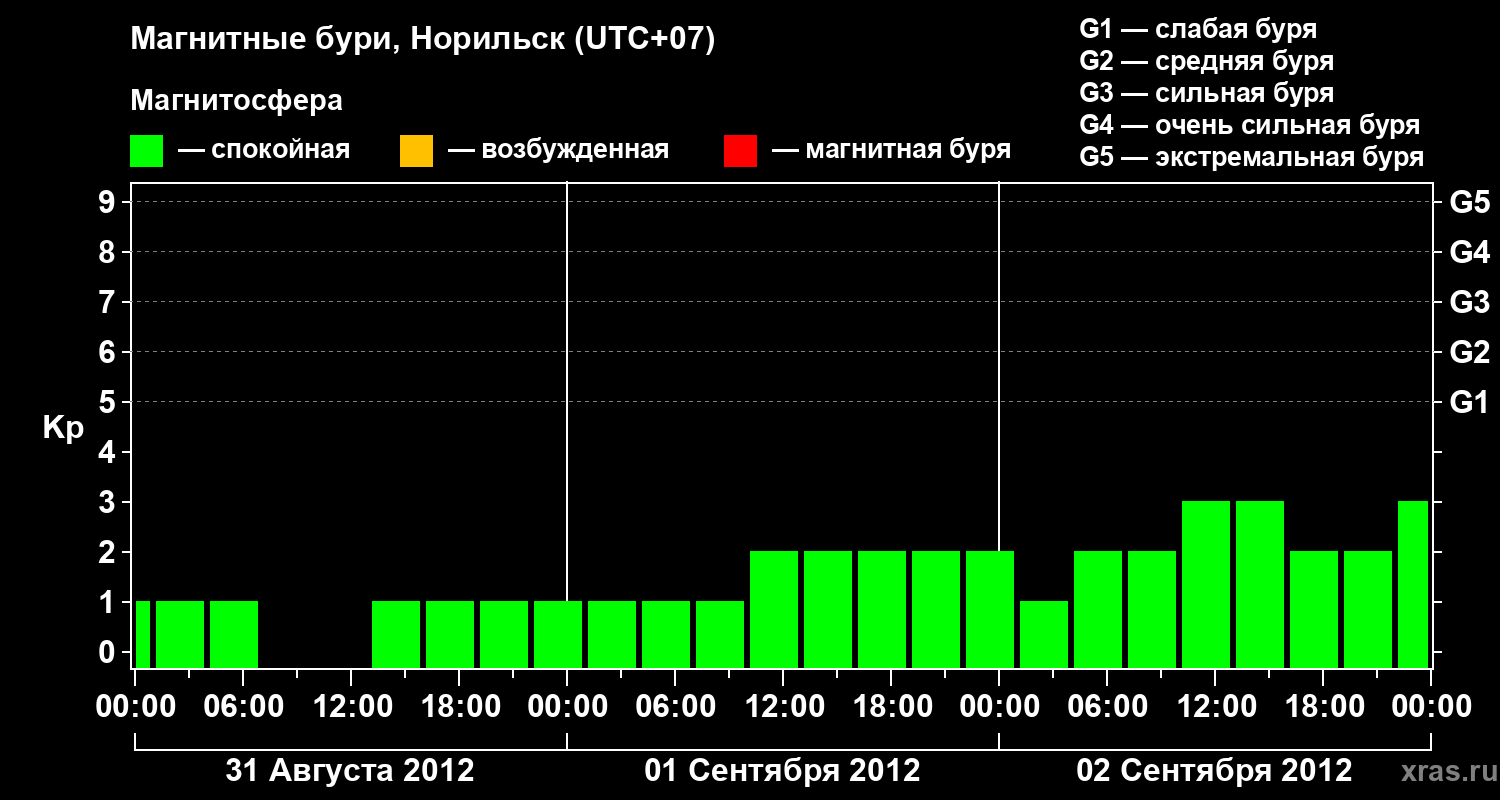Click the only Kp 1 bar on 02 Сентября

point(1044,634)
